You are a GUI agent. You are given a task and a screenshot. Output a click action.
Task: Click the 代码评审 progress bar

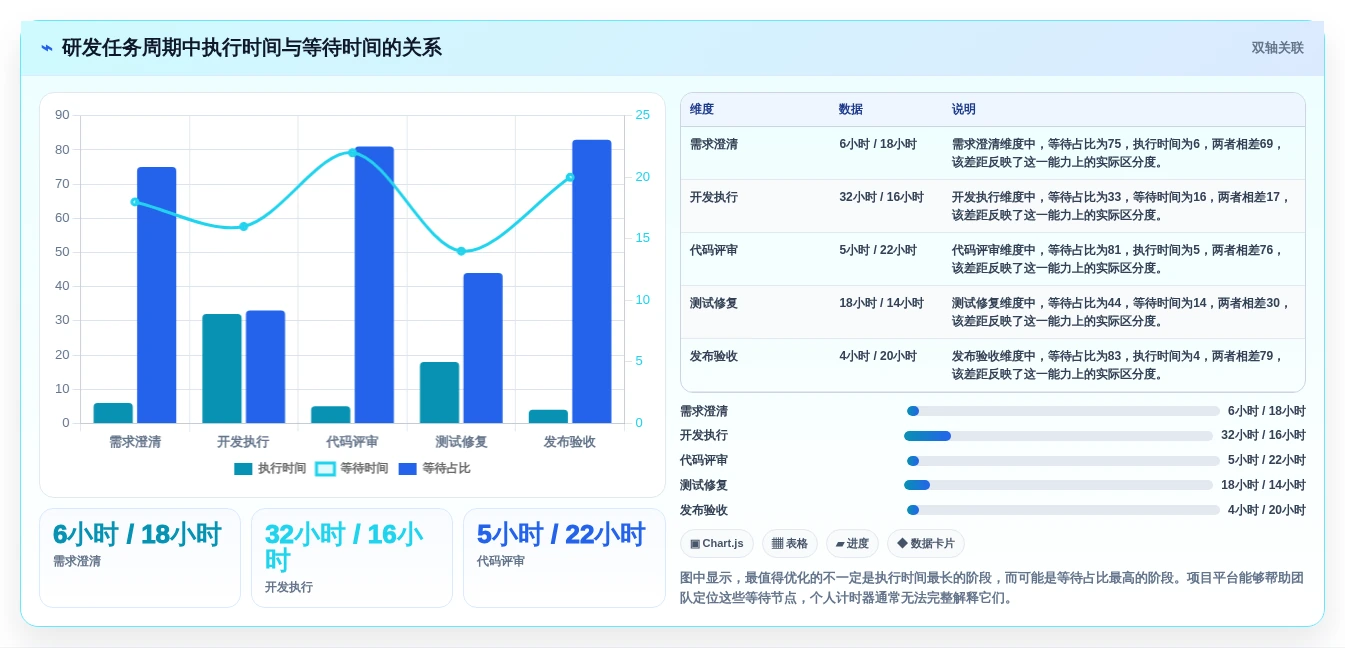pos(1063,461)
